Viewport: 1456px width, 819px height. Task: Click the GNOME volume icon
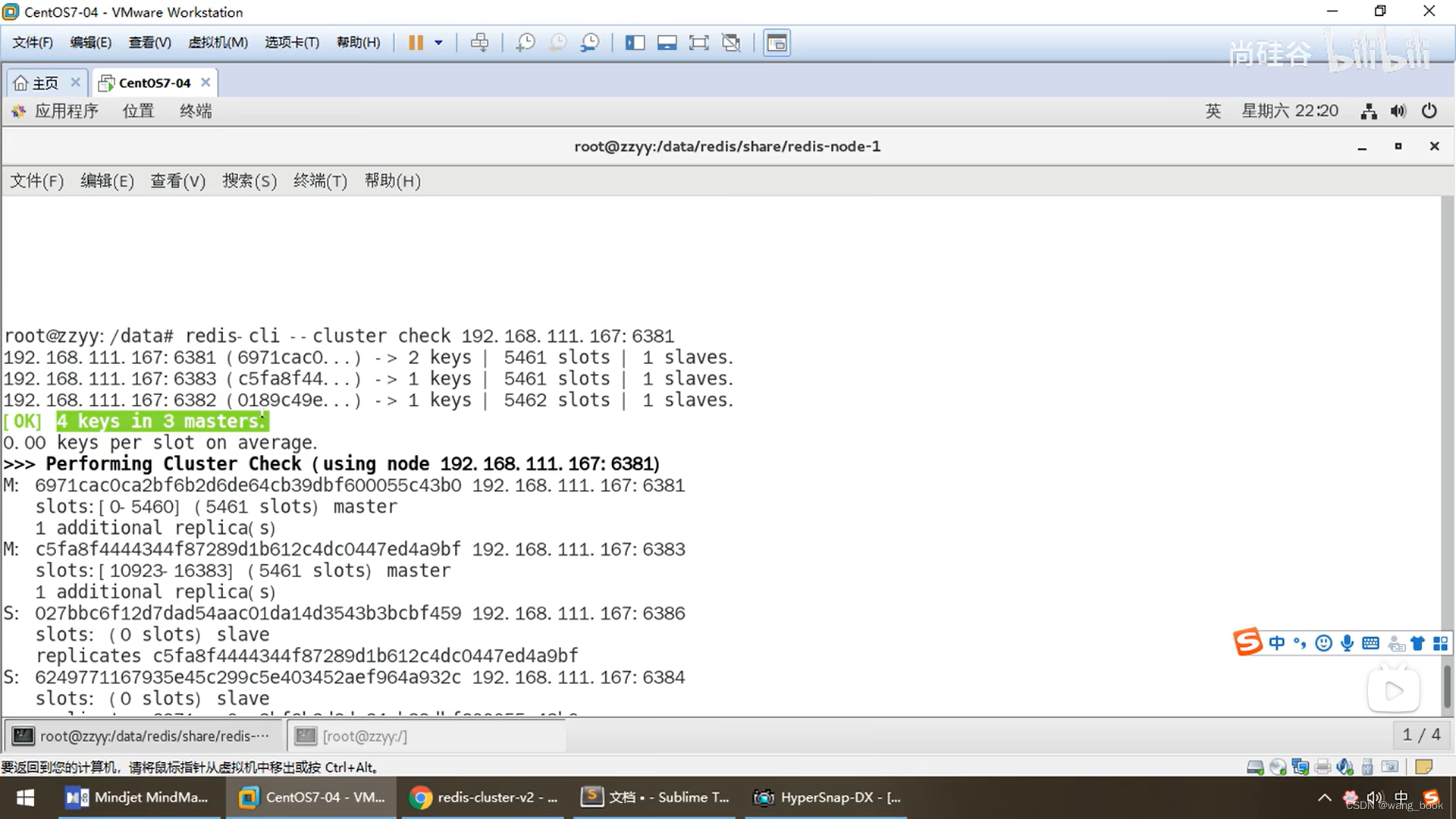[x=1398, y=111]
